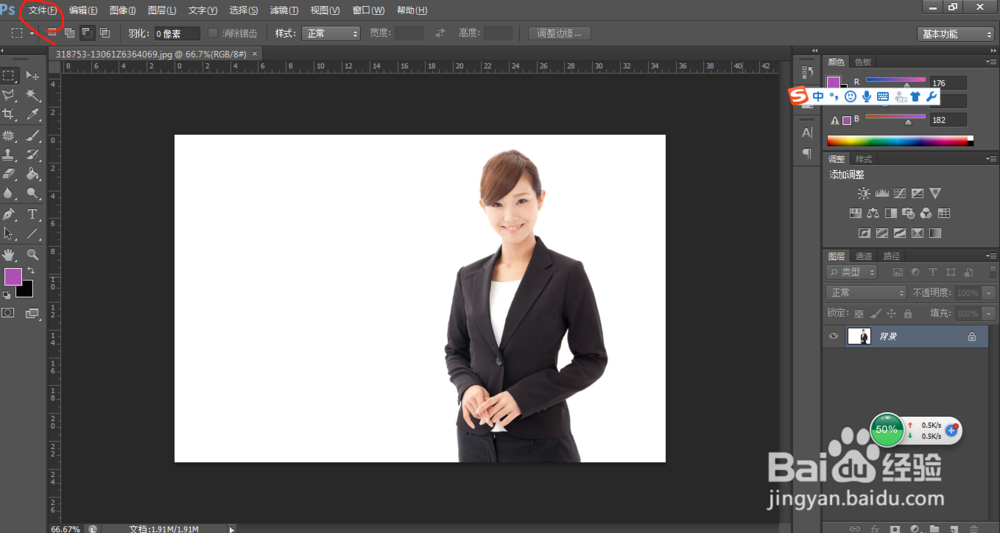The width and height of the screenshot is (1000, 533).
Task: Open the Character panel icon
Action: pos(807,133)
